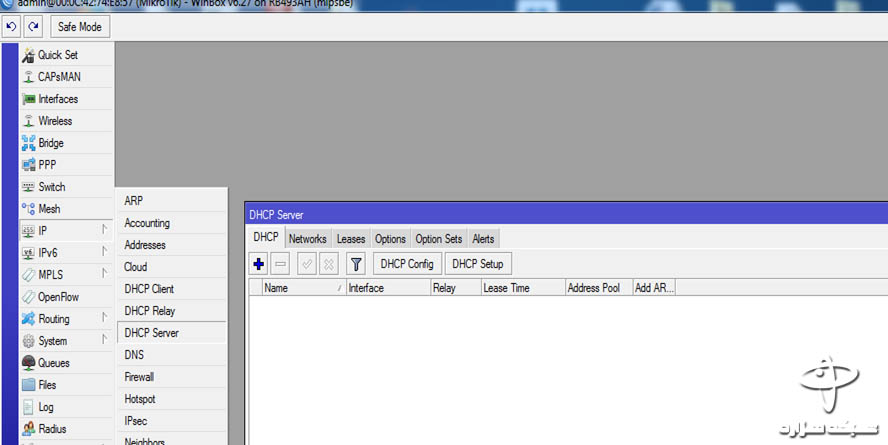Open DHCP Client from the IP submenu

click(172, 289)
